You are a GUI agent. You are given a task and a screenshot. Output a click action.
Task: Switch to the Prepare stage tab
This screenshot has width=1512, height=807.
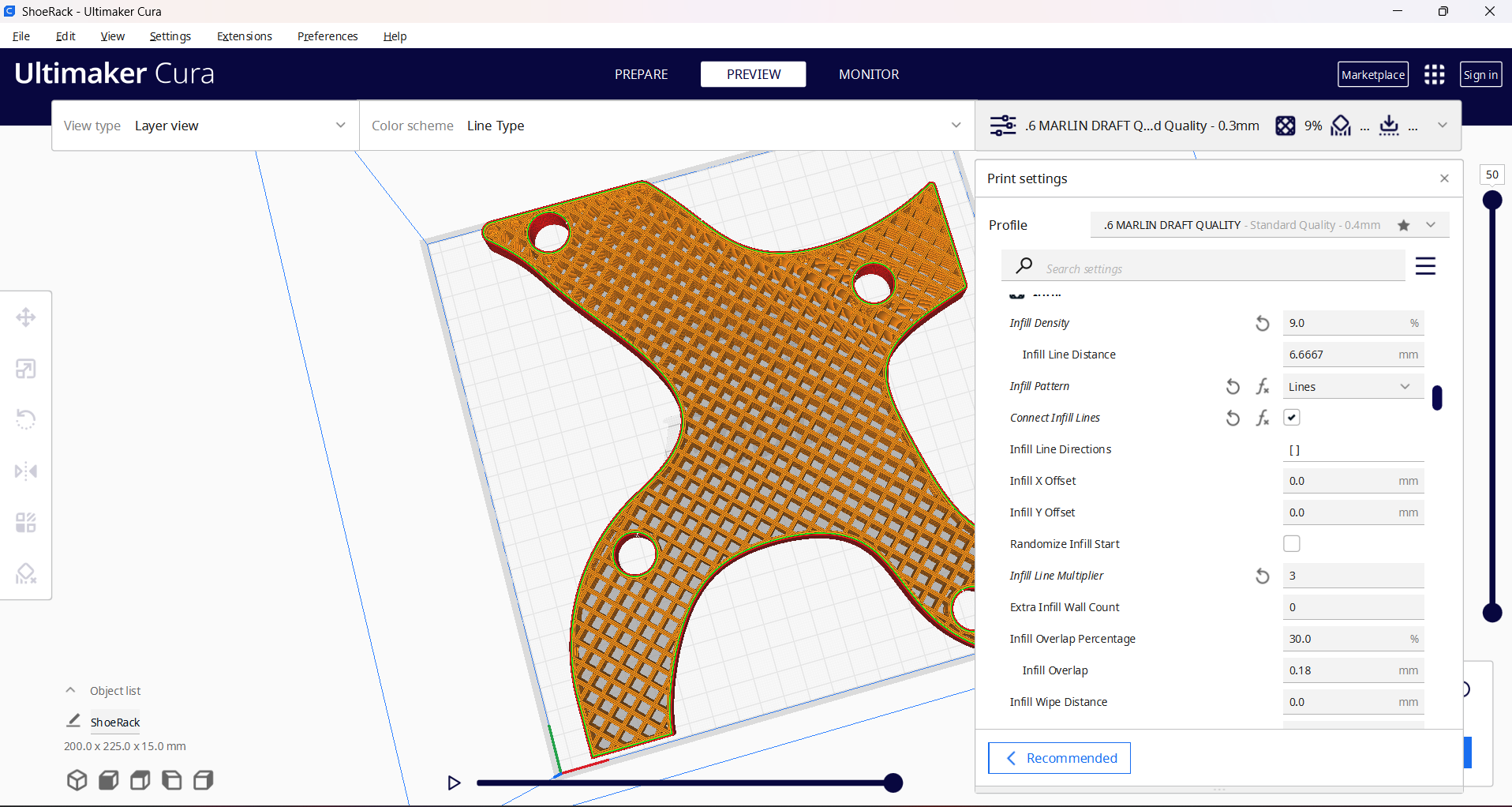[x=641, y=74]
